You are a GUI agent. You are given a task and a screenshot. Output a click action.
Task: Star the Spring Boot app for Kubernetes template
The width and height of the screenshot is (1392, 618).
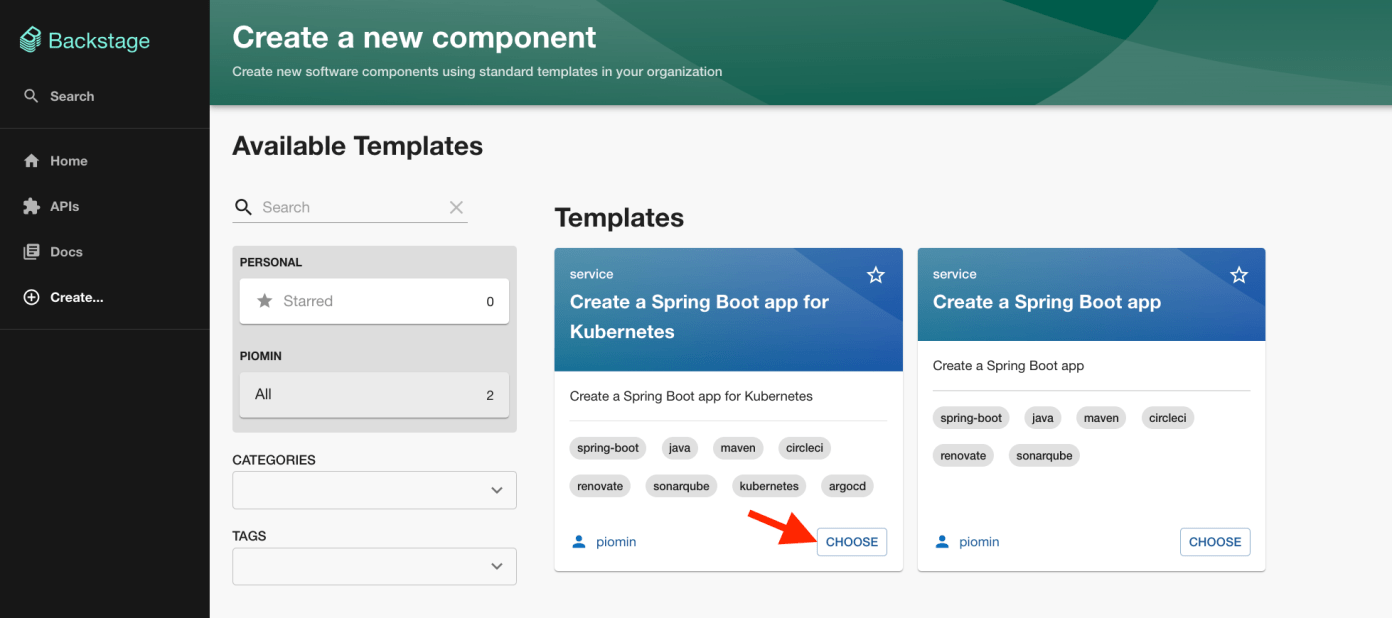876,274
